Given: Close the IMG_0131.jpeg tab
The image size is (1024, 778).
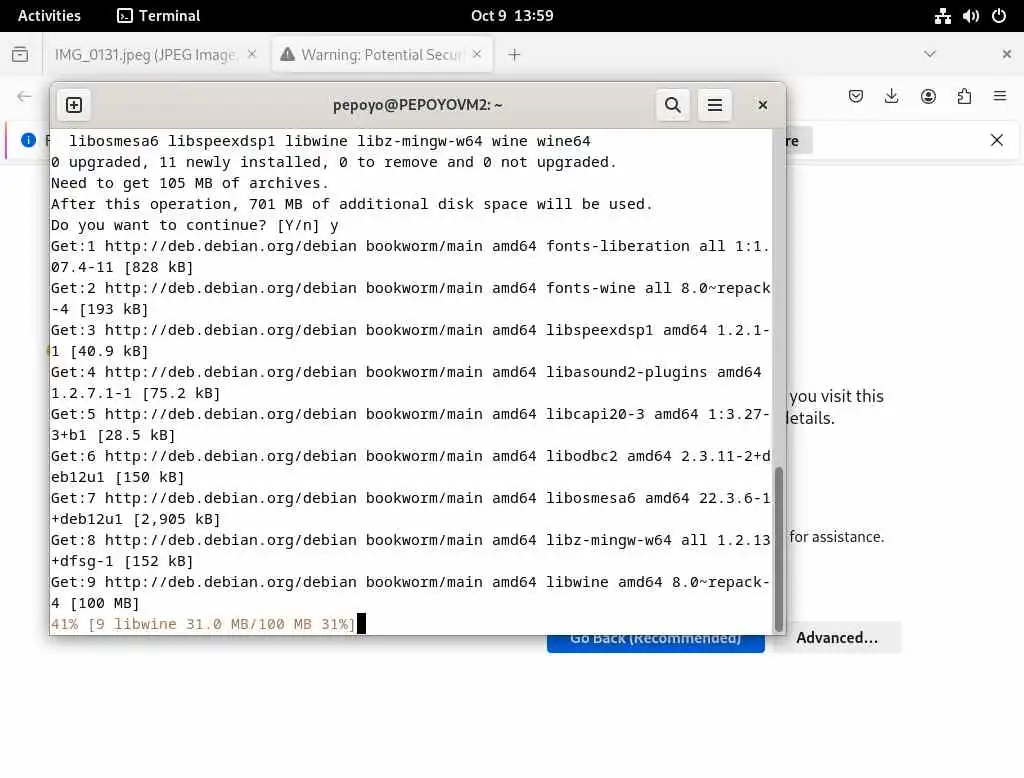Looking at the screenshot, I should tap(252, 55).
